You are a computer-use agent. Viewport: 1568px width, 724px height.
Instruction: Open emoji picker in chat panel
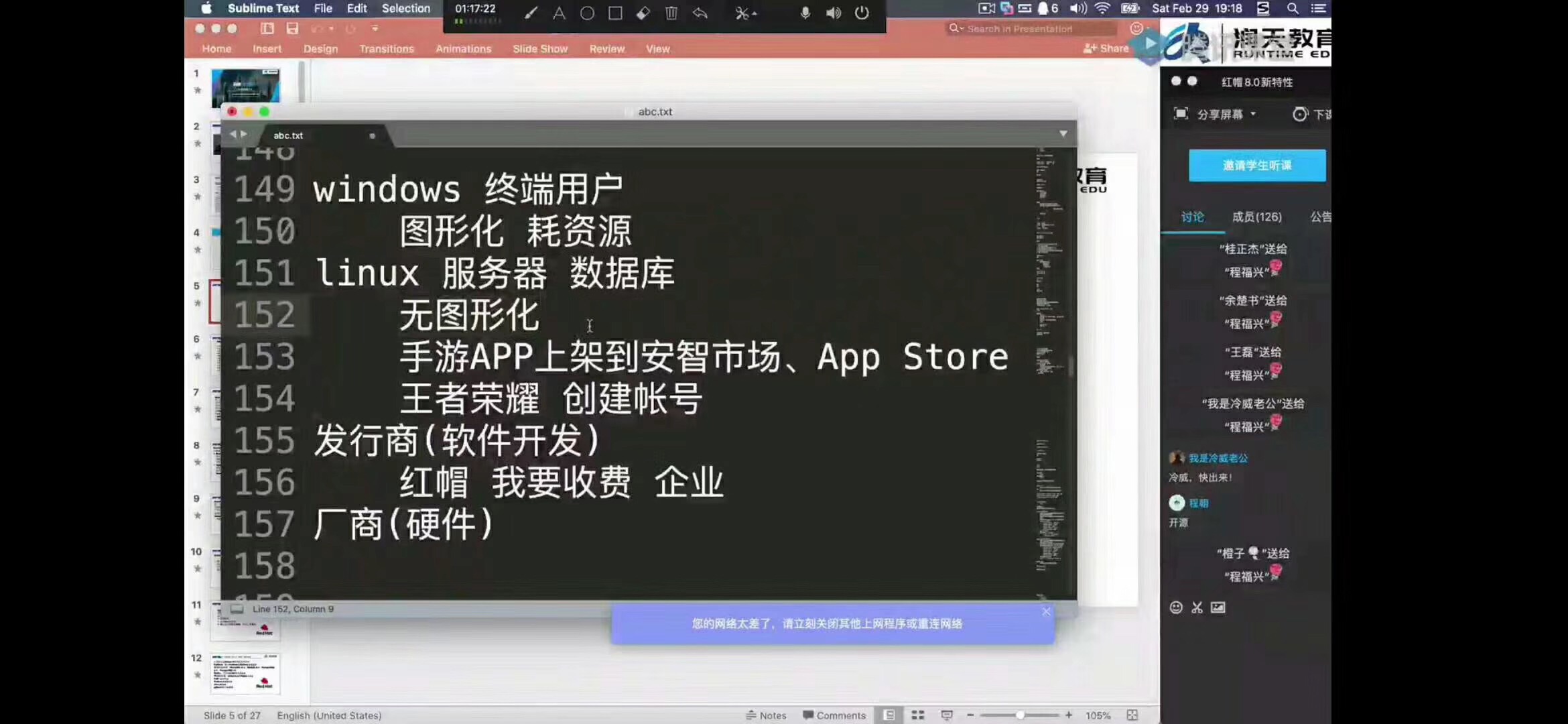click(x=1176, y=607)
